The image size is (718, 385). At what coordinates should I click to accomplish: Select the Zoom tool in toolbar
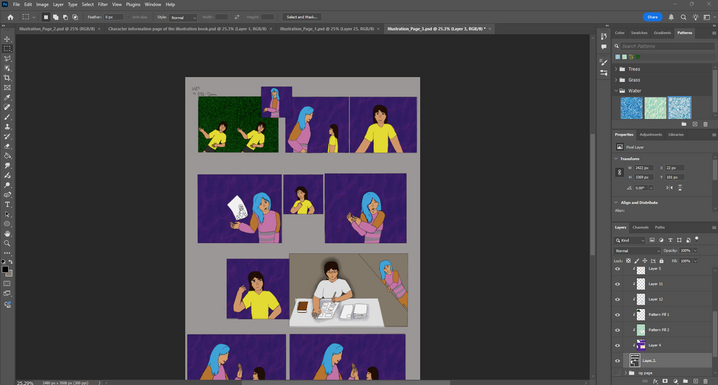coord(7,244)
